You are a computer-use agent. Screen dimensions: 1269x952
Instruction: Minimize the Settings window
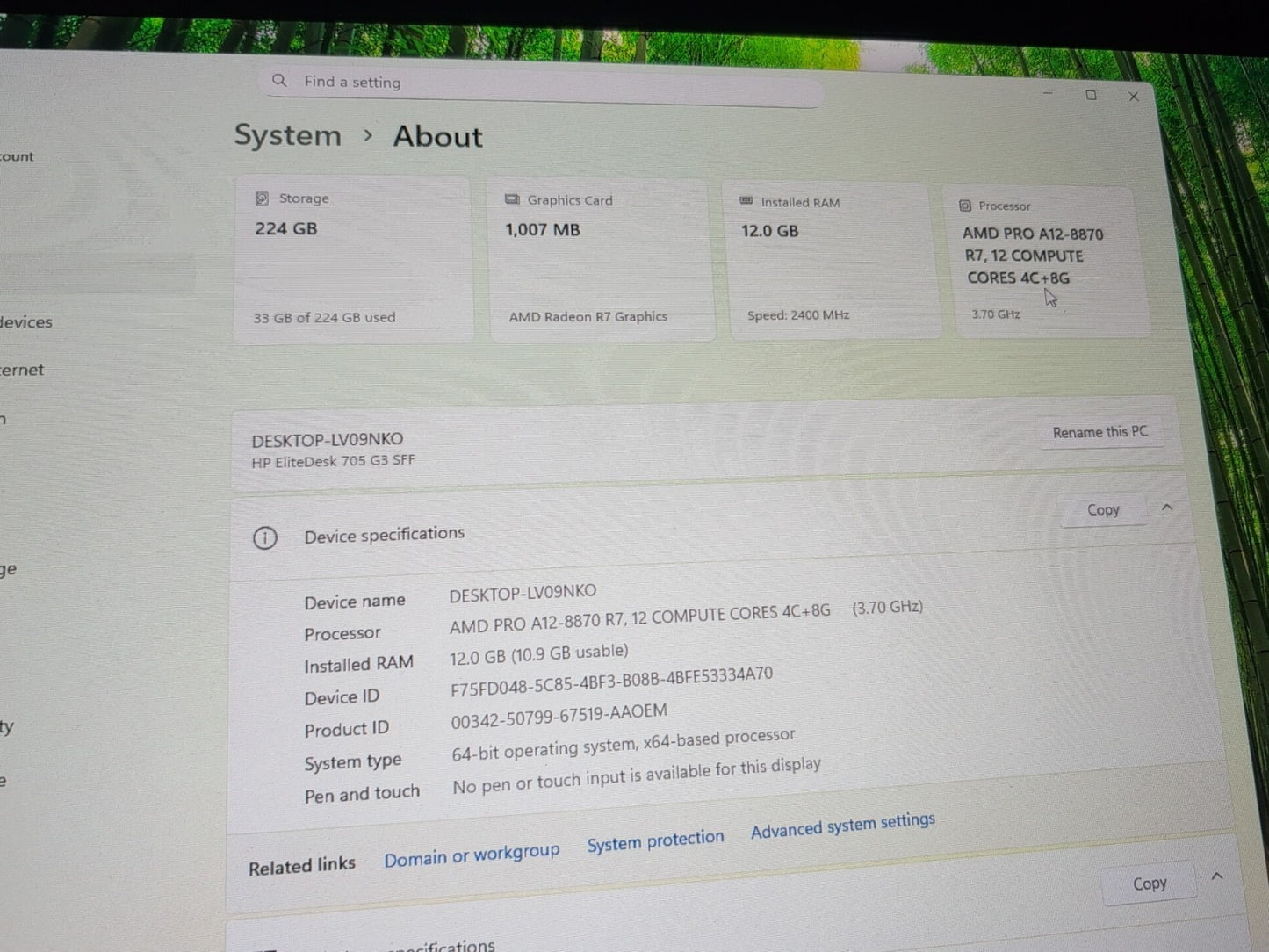tap(1048, 92)
